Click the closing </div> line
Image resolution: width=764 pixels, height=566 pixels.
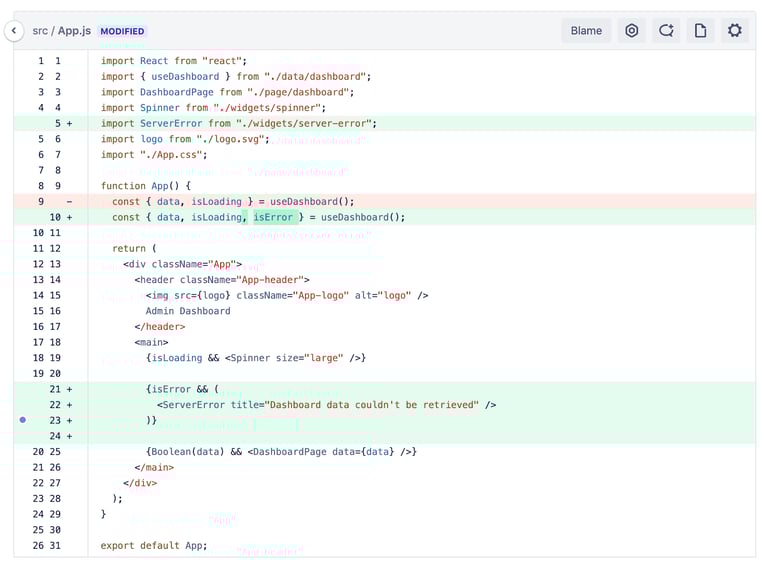[x=140, y=482]
